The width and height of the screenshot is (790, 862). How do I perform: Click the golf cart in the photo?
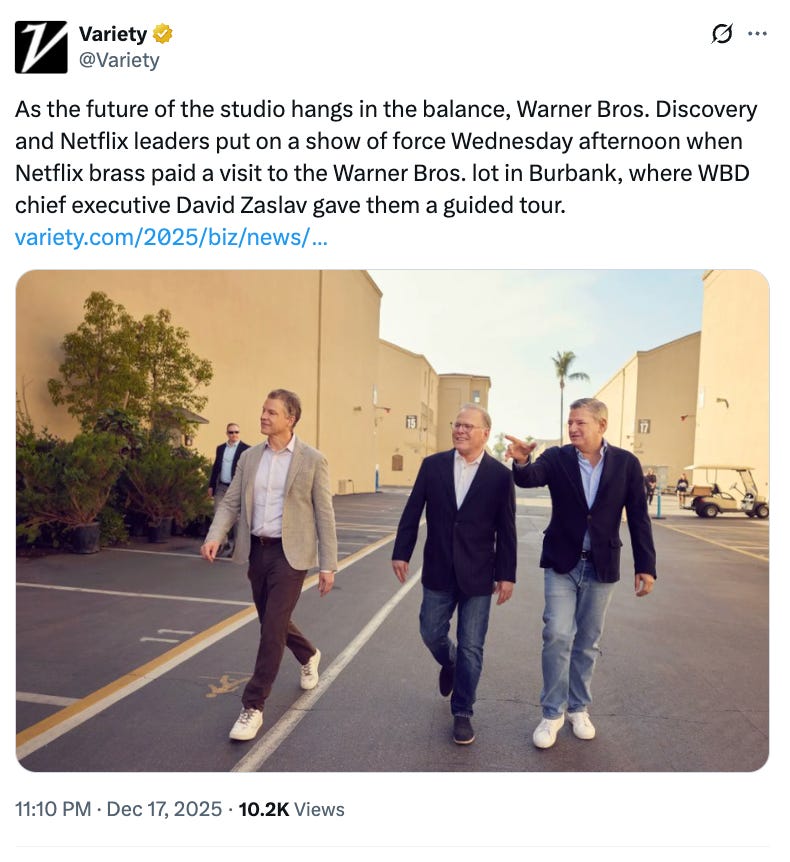[725, 491]
